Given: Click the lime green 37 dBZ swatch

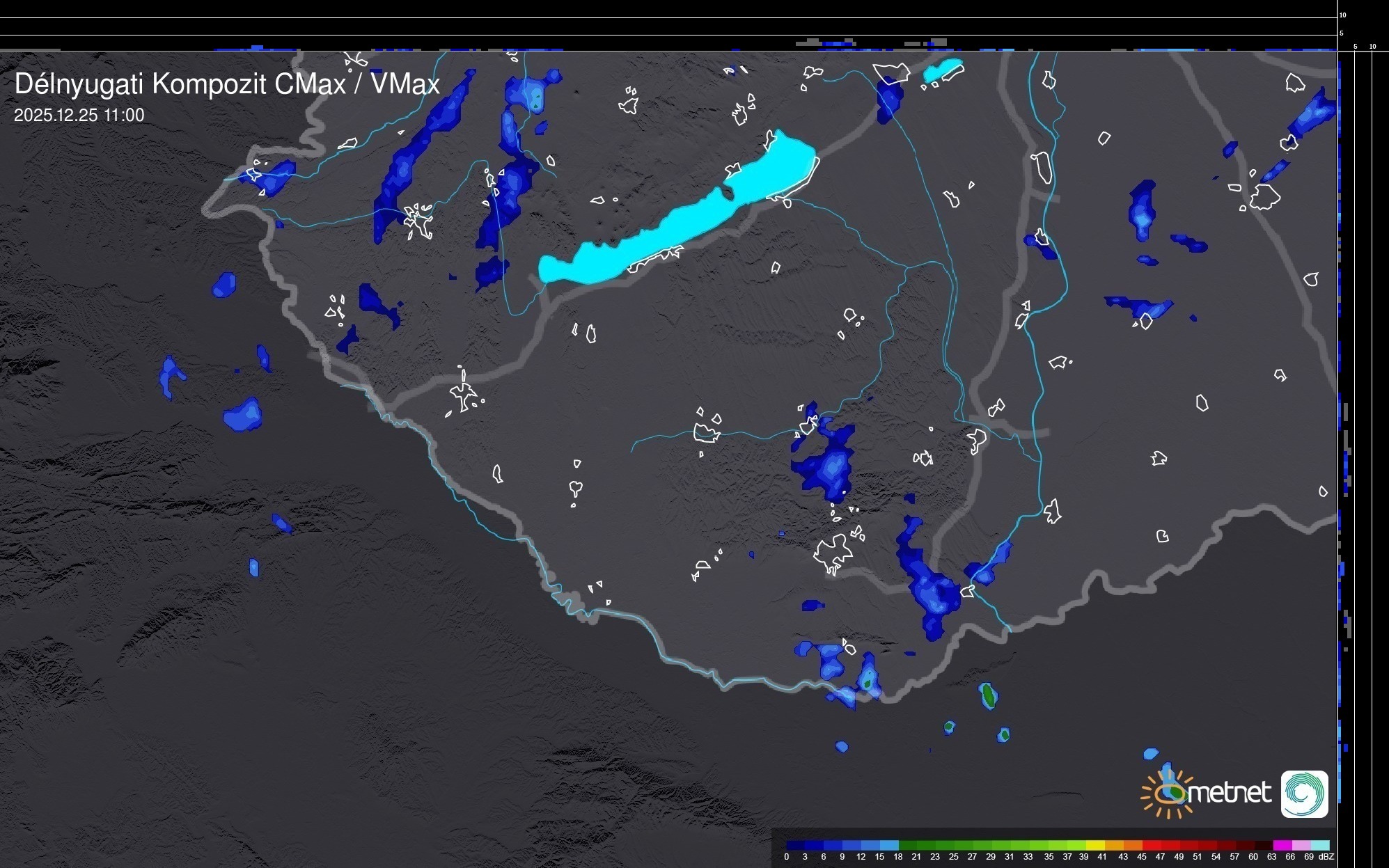Looking at the screenshot, I should pyautogui.click(x=1076, y=845).
